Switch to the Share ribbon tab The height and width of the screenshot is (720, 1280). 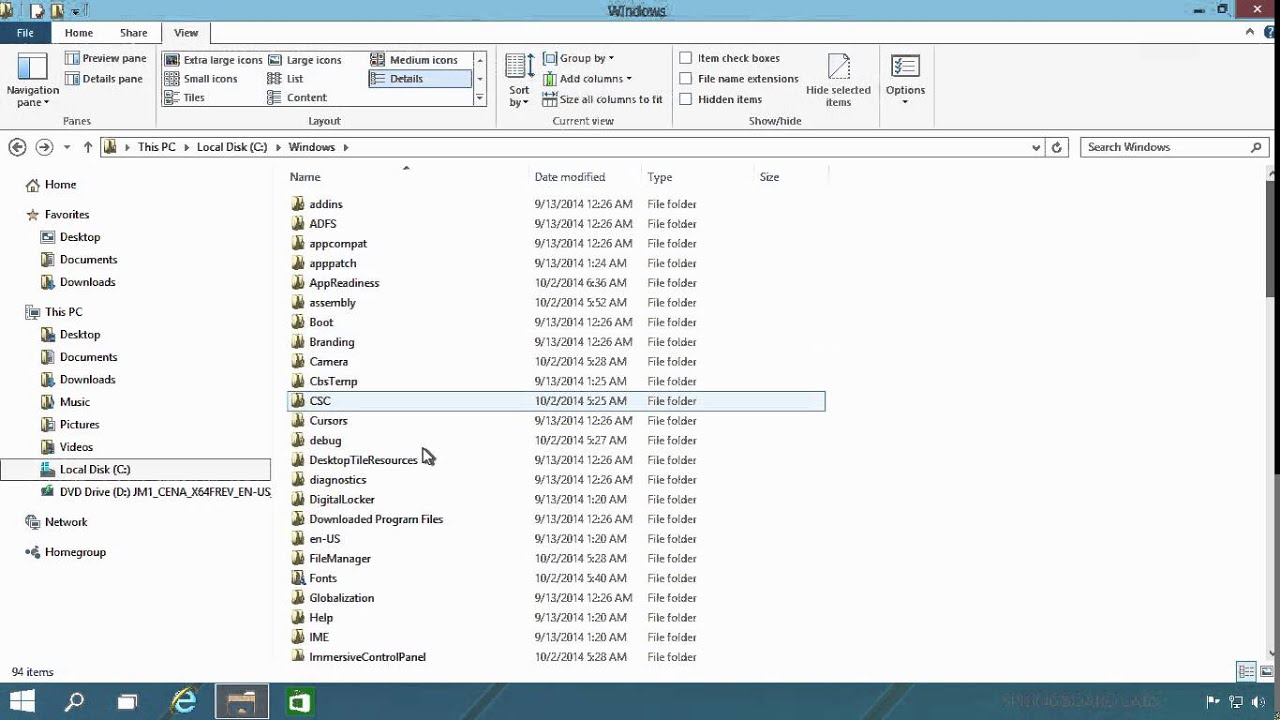click(x=133, y=33)
